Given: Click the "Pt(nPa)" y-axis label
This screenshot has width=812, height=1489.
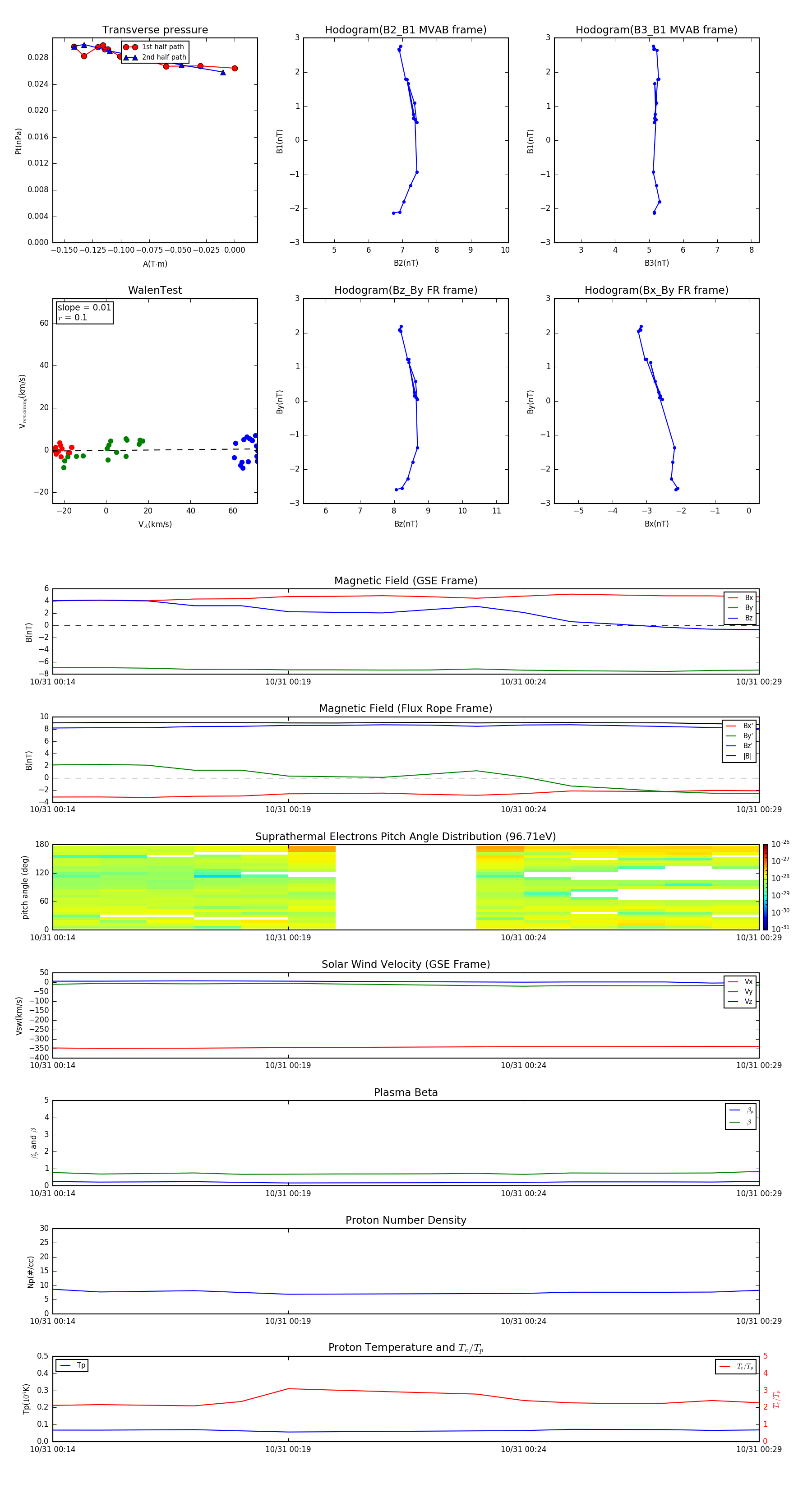Looking at the screenshot, I should click(x=18, y=141).
